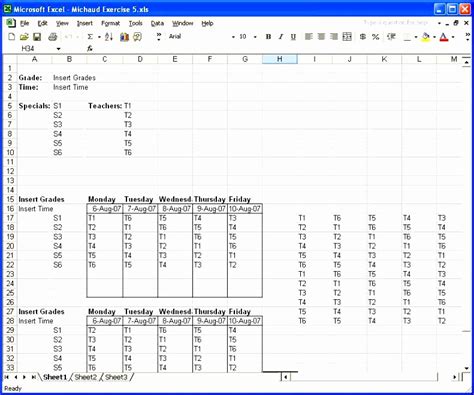Click cell containing 'Insert Grades' in row 2
The image size is (474, 395).
click(x=74, y=78)
